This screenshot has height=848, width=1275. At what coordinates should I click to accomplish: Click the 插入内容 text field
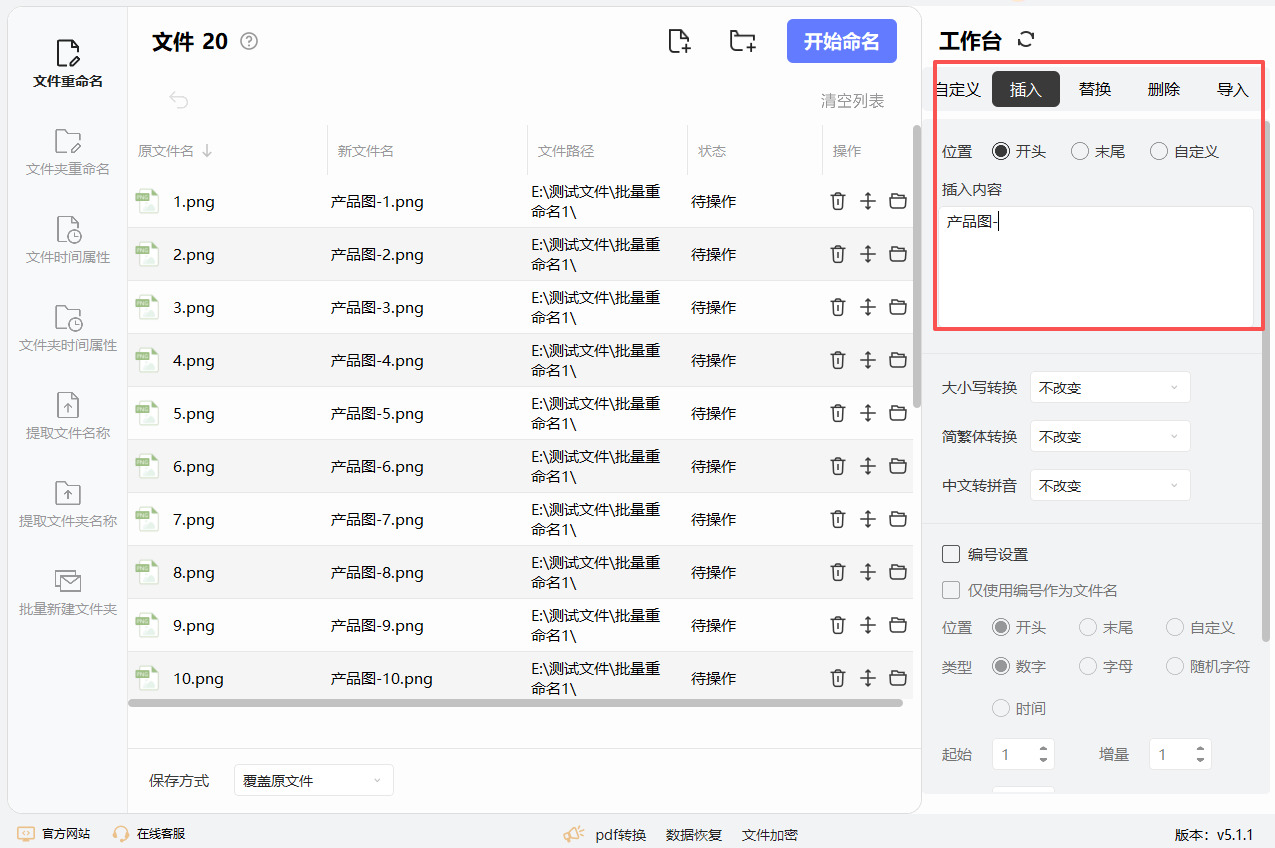click(x=1095, y=265)
